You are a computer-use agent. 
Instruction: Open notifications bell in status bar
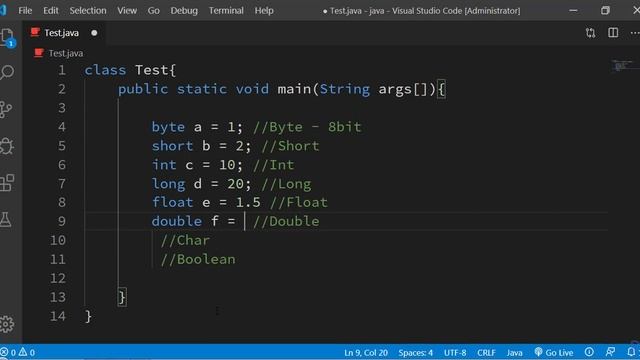coord(631,352)
